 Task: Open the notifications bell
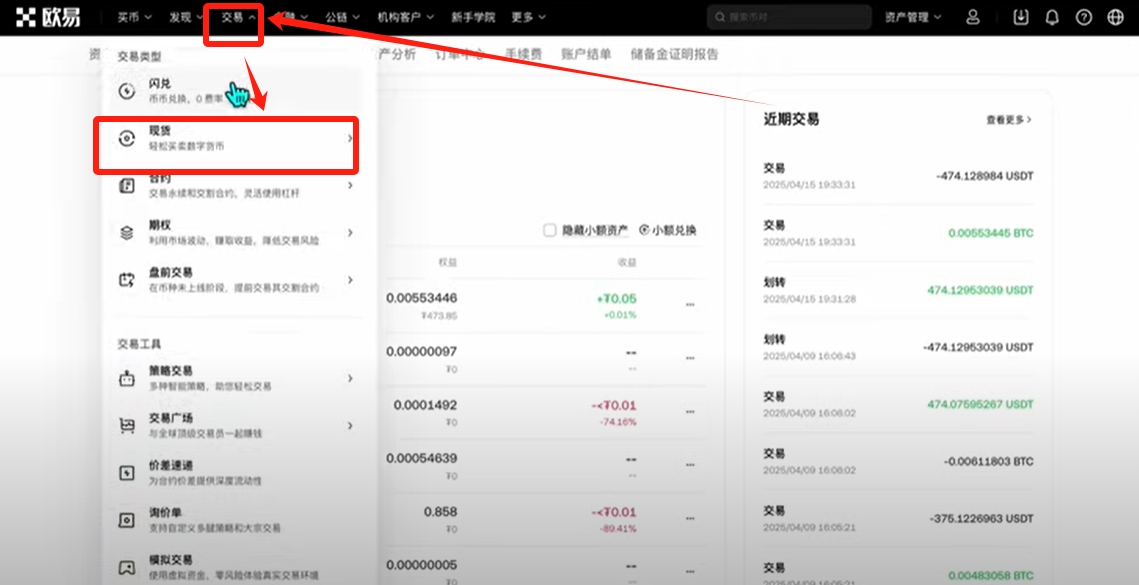(1051, 17)
